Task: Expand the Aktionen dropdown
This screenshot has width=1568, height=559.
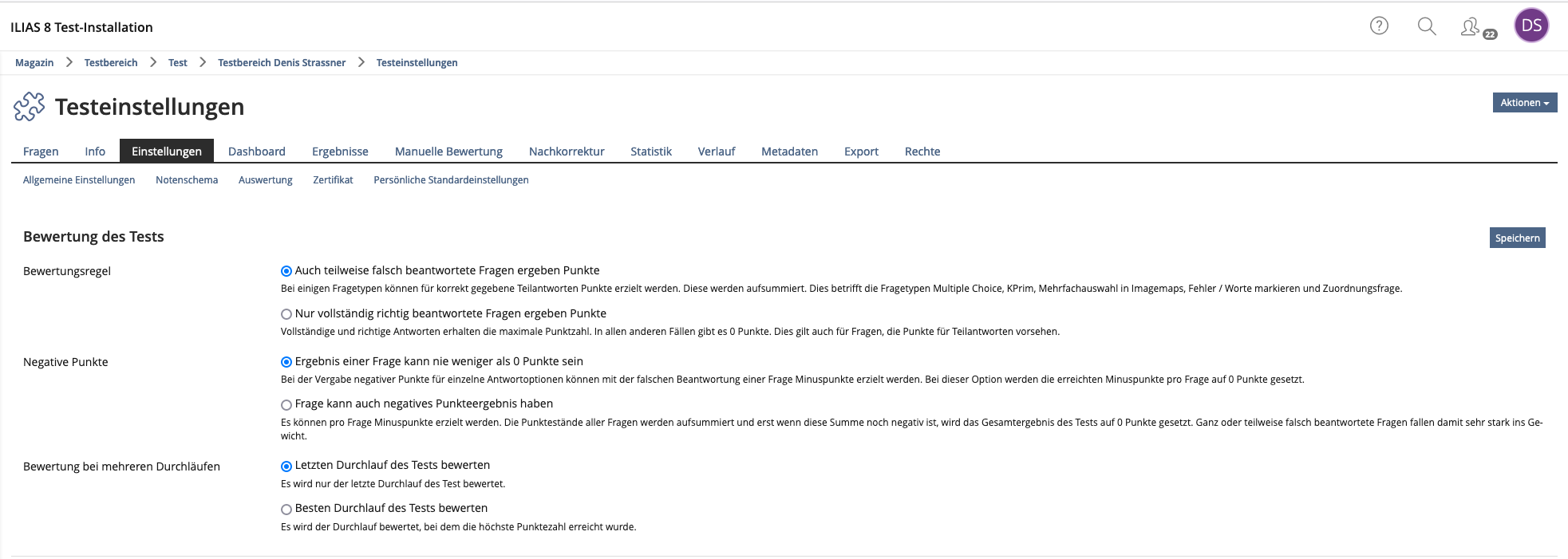Action: click(1524, 103)
